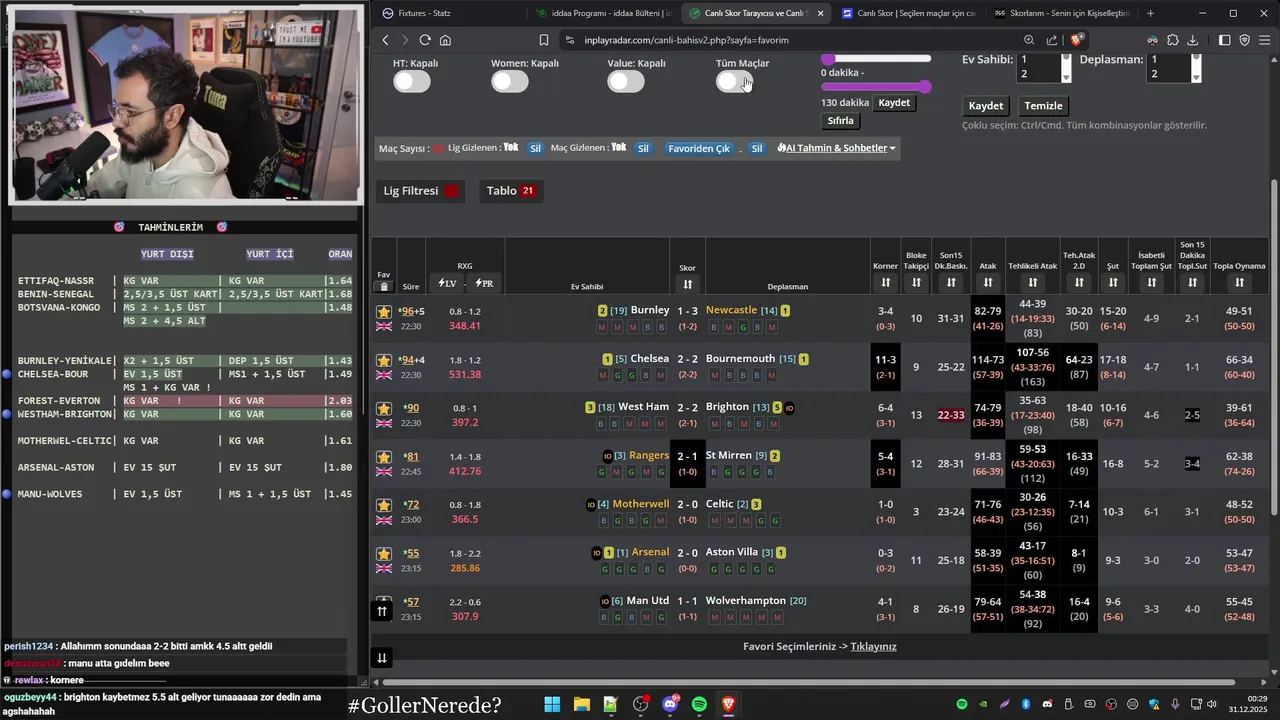The image size is (1280, 720).
Task: Open browser home page icon
Action: 445,40
